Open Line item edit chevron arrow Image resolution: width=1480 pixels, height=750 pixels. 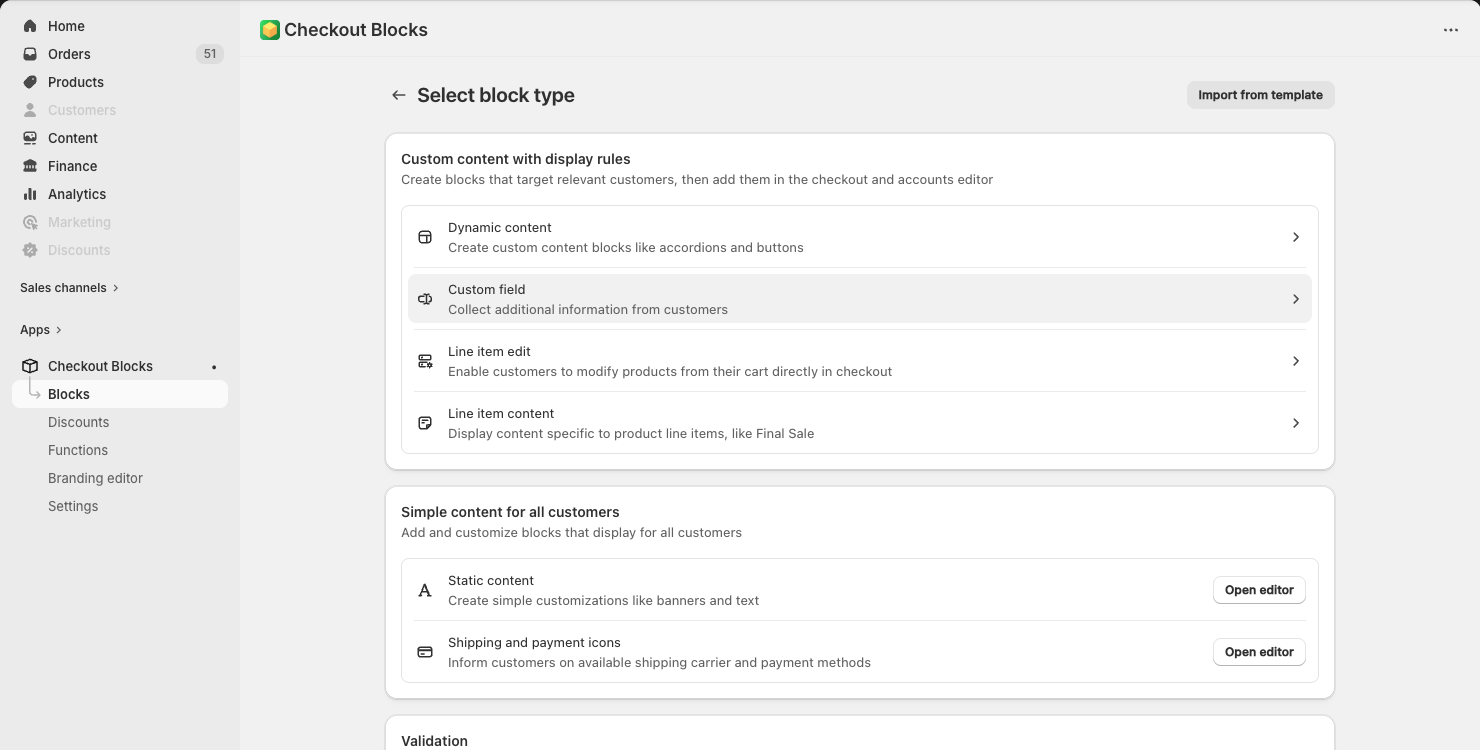(x=1295, y=361)
